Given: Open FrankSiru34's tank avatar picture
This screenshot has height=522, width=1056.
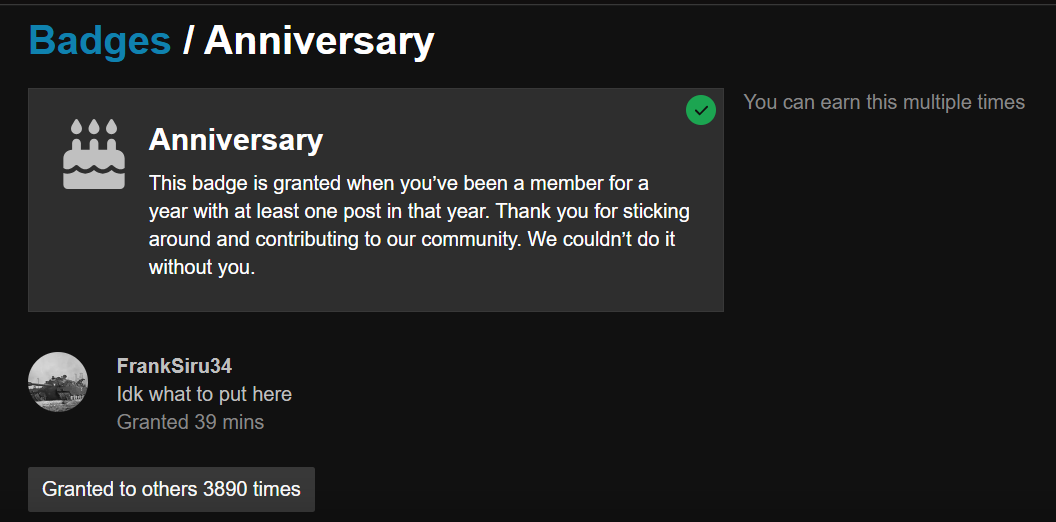Looking at the screenshot, I should (58, 382).
